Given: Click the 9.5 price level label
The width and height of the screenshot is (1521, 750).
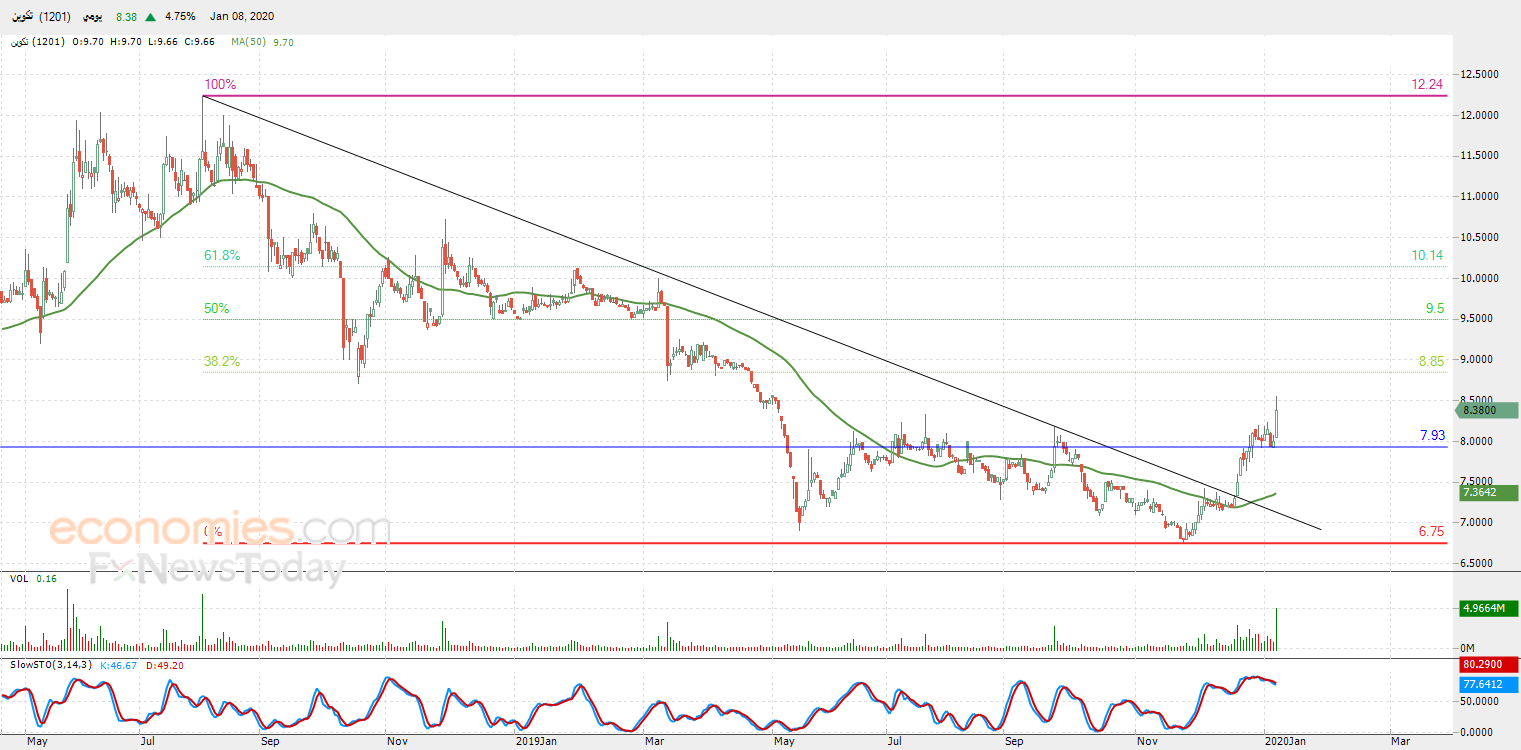Looking at the screenshot, I should [x=1435, y=309].
